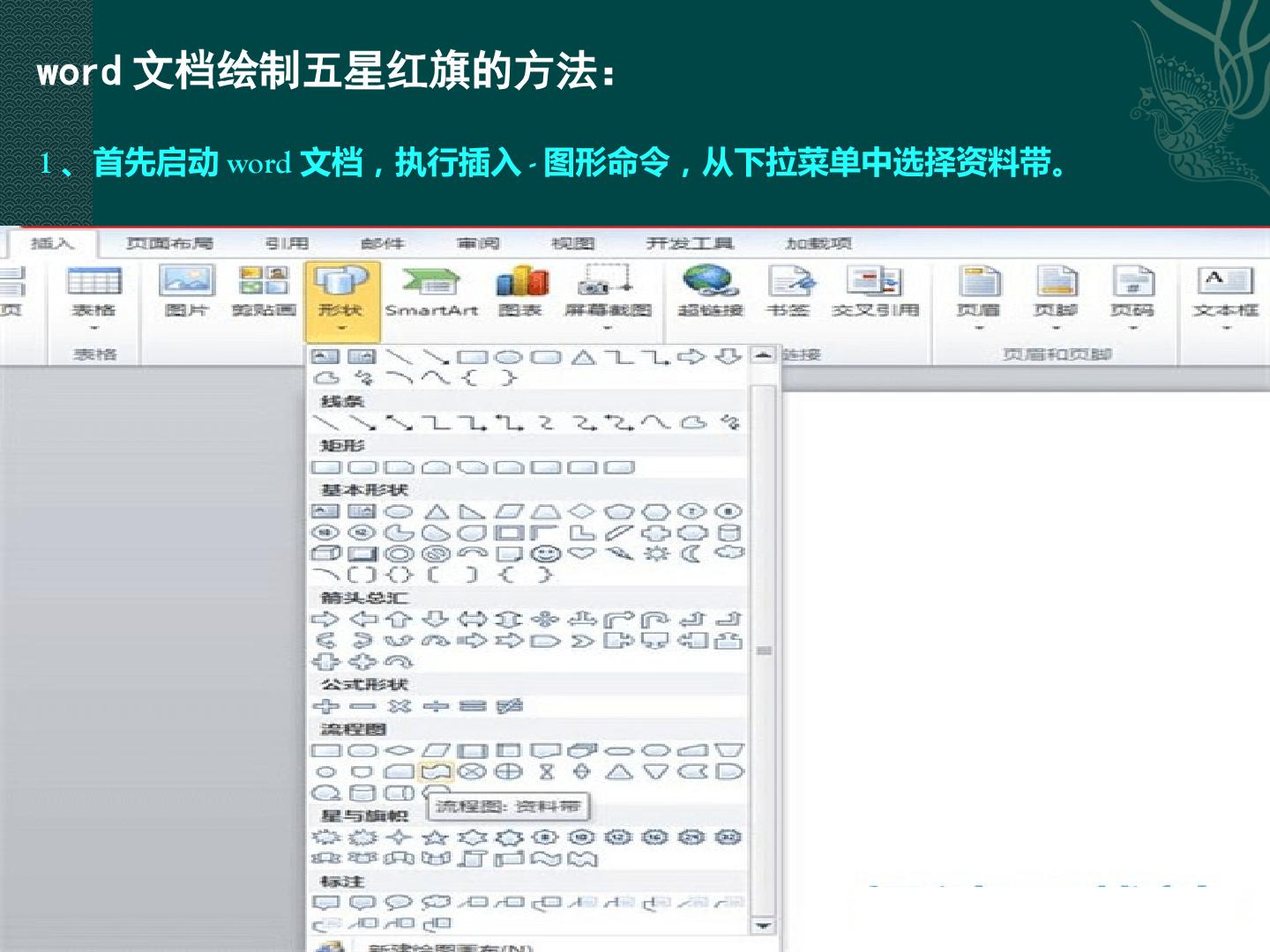1270x952 pixels.
Task: Open the 开发工具 ribbon tab
Action: point(690,243)
